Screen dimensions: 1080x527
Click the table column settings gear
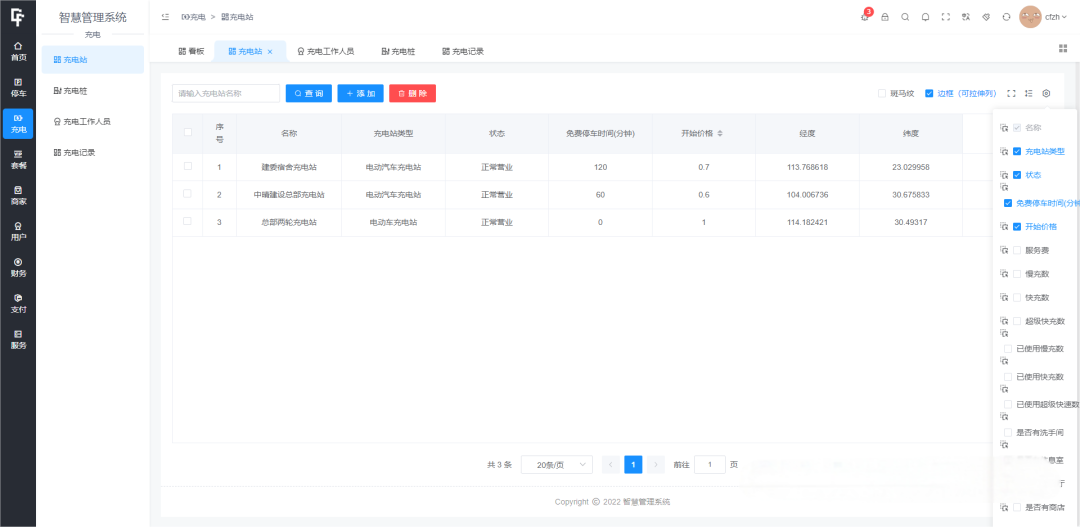1046,93
